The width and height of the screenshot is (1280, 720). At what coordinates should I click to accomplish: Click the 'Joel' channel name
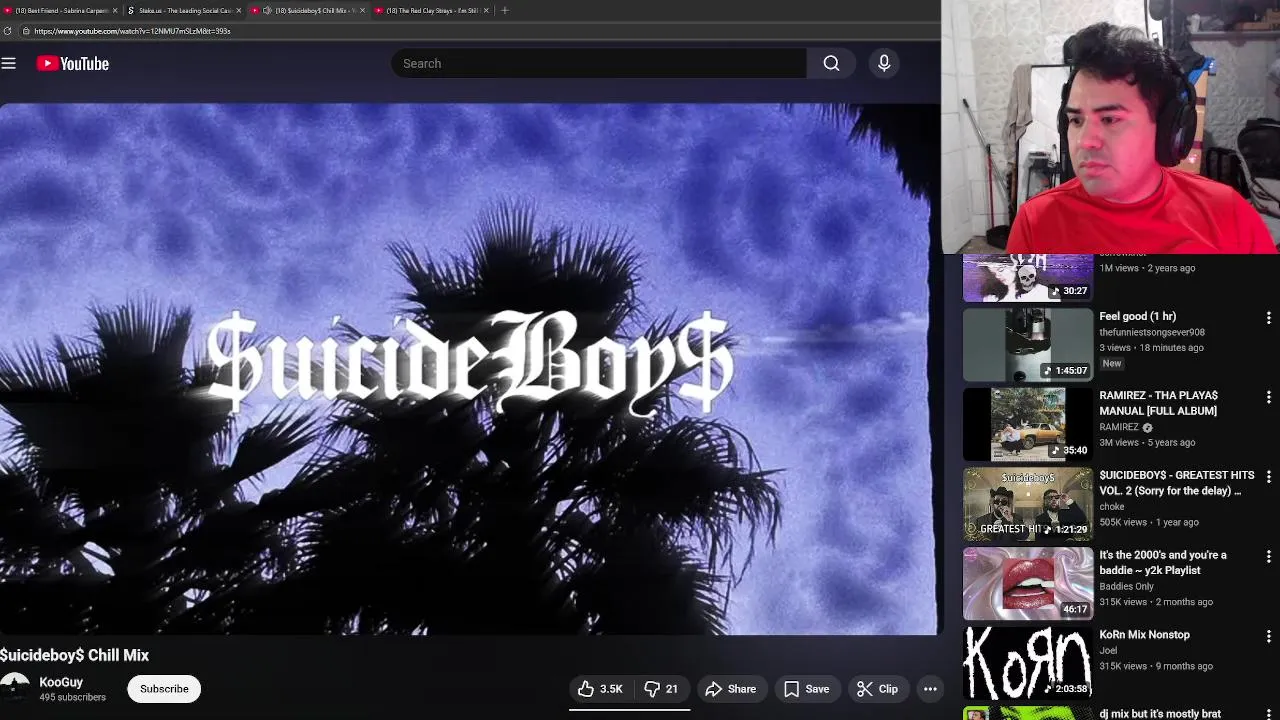point(1108,651)
